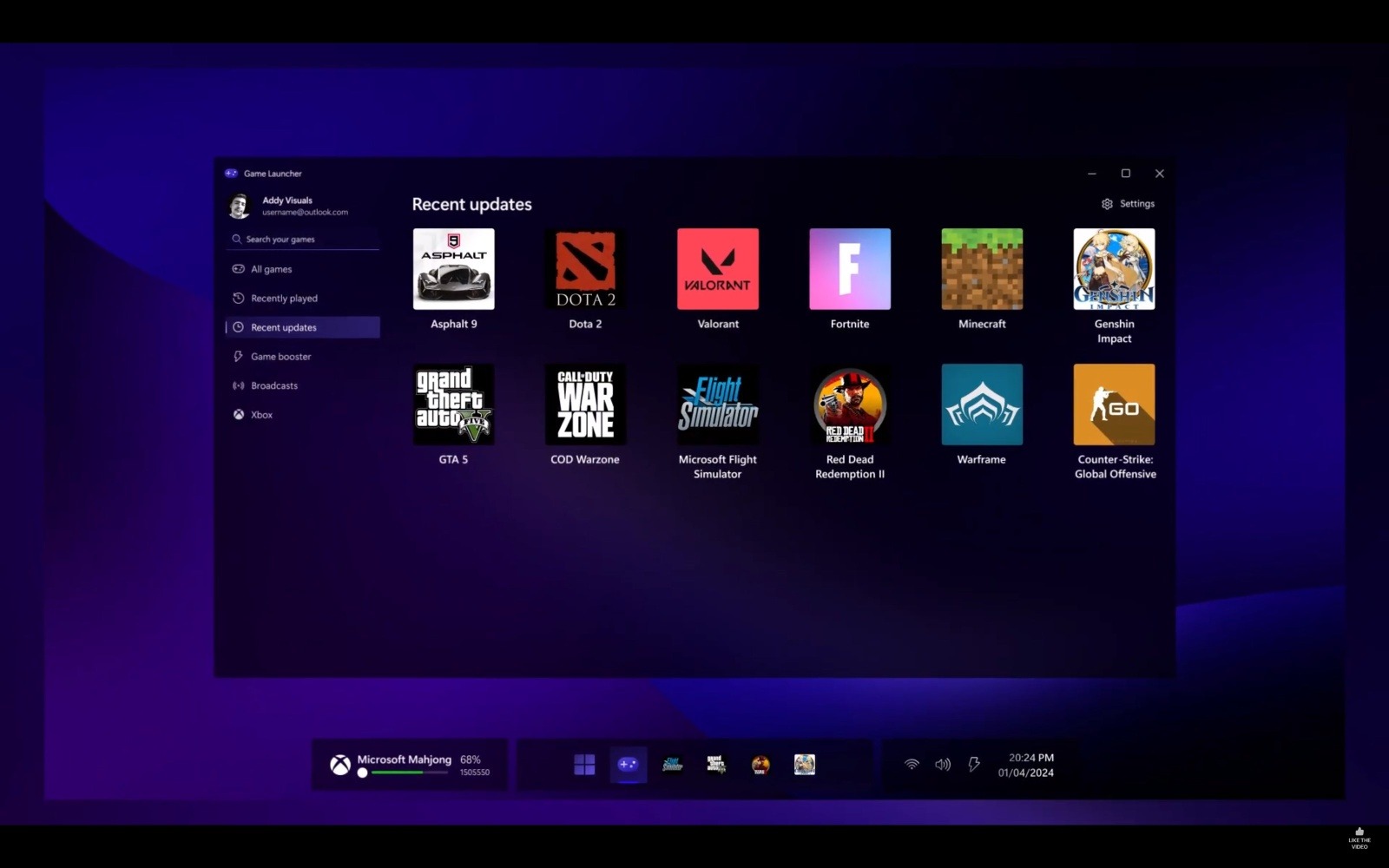Viewport: 1389px width, 868px height.
Task: Open the COD Warzone icon
Action: tap(585, 404)
